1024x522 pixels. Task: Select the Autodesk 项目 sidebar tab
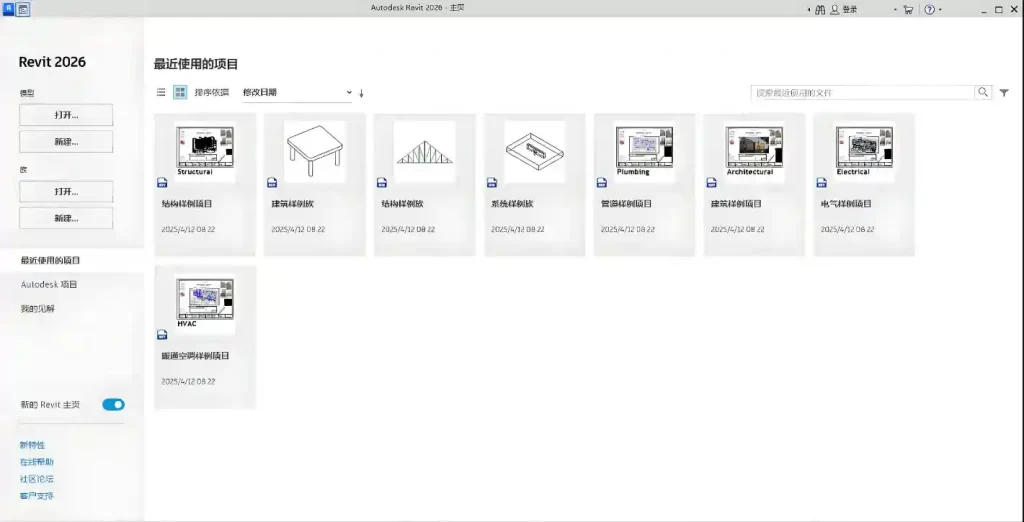point(49,284)
